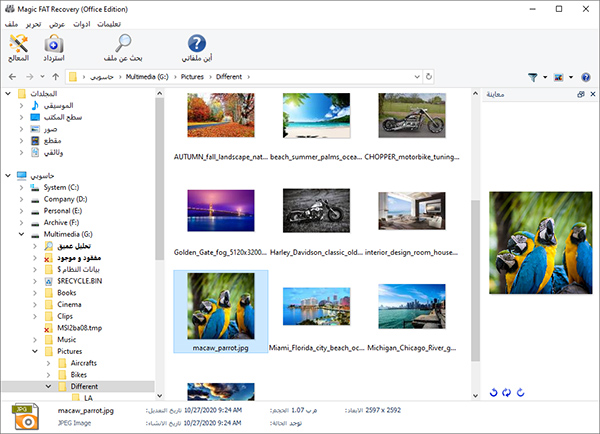Open filter dropdown arrow
The image size is (600, 434).
[545, 77]
